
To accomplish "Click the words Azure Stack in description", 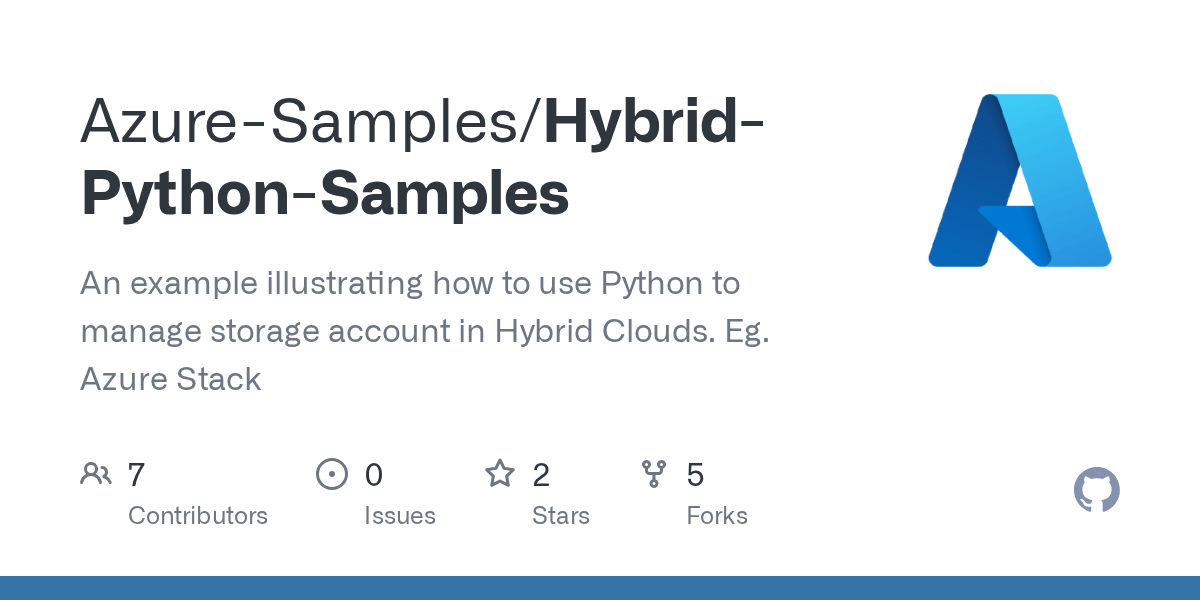I will pyautogui.click(x=171, y=379).
